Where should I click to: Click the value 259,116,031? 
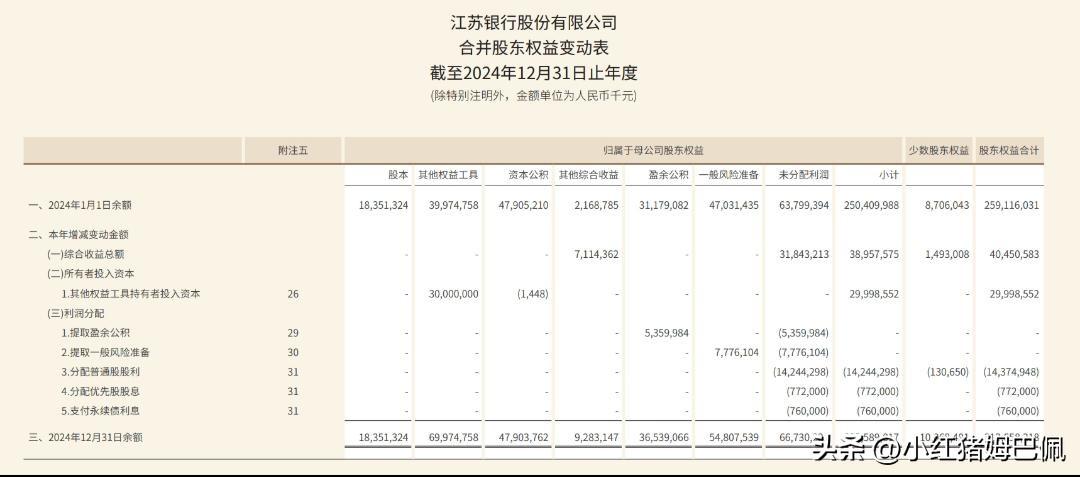click(x=1010, y=205)
